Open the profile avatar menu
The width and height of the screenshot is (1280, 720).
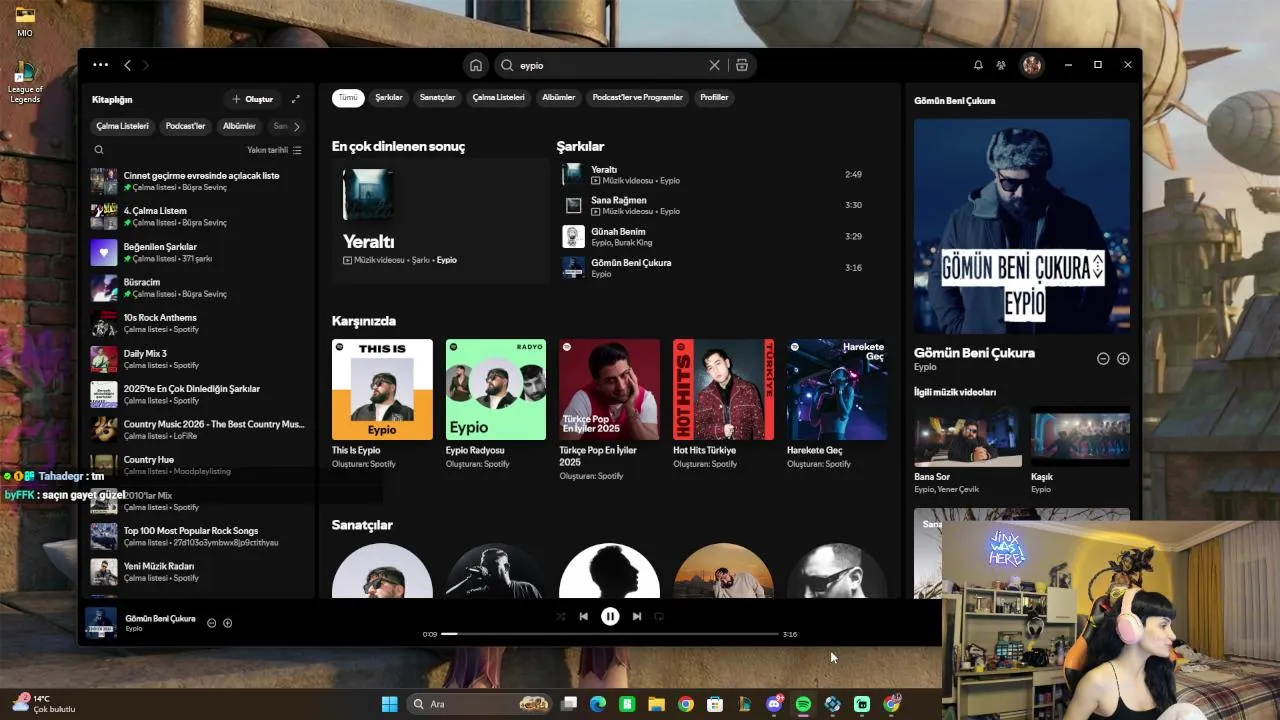coord(1032,65)
